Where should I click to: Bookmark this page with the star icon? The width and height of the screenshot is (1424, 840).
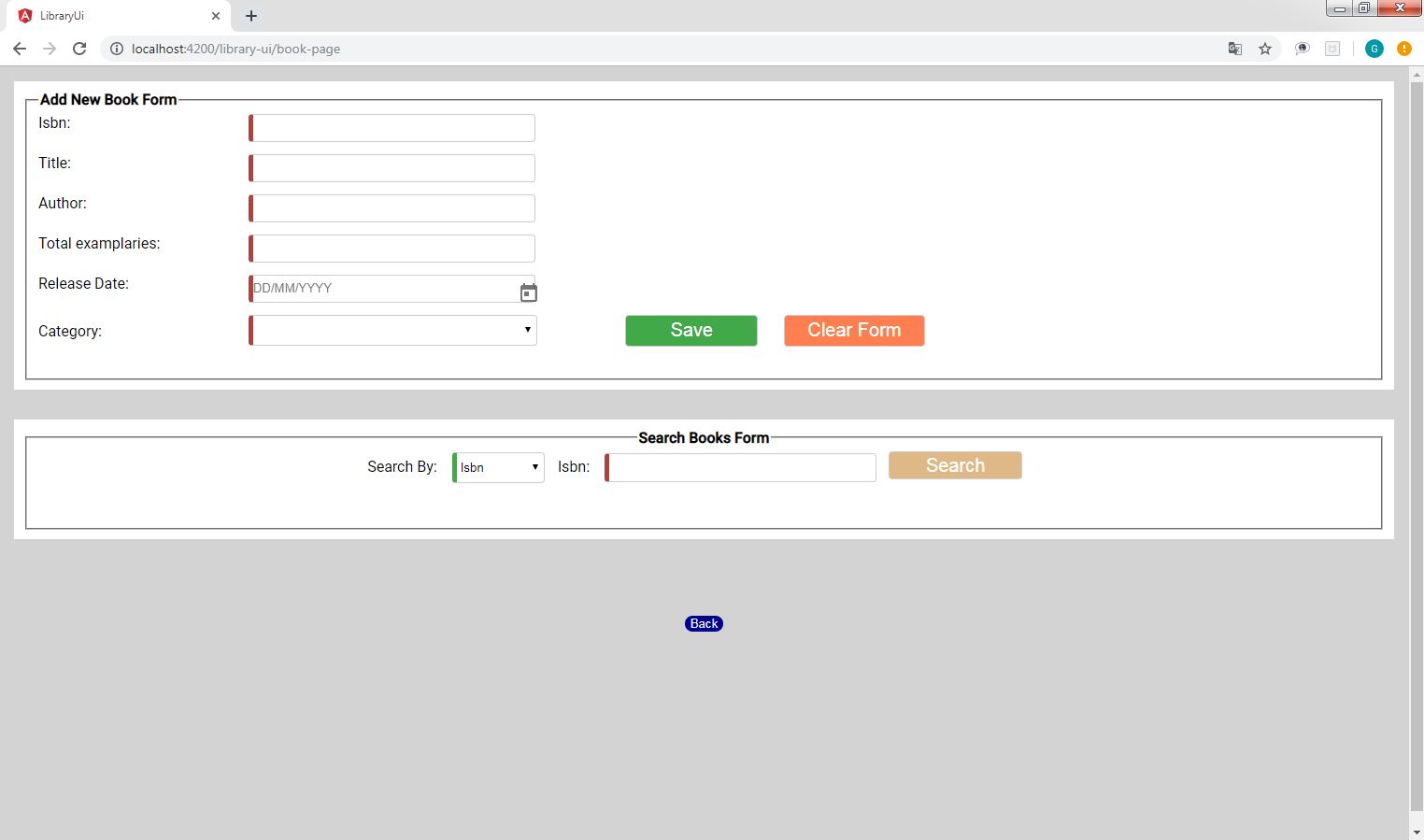pos(1265,49)
